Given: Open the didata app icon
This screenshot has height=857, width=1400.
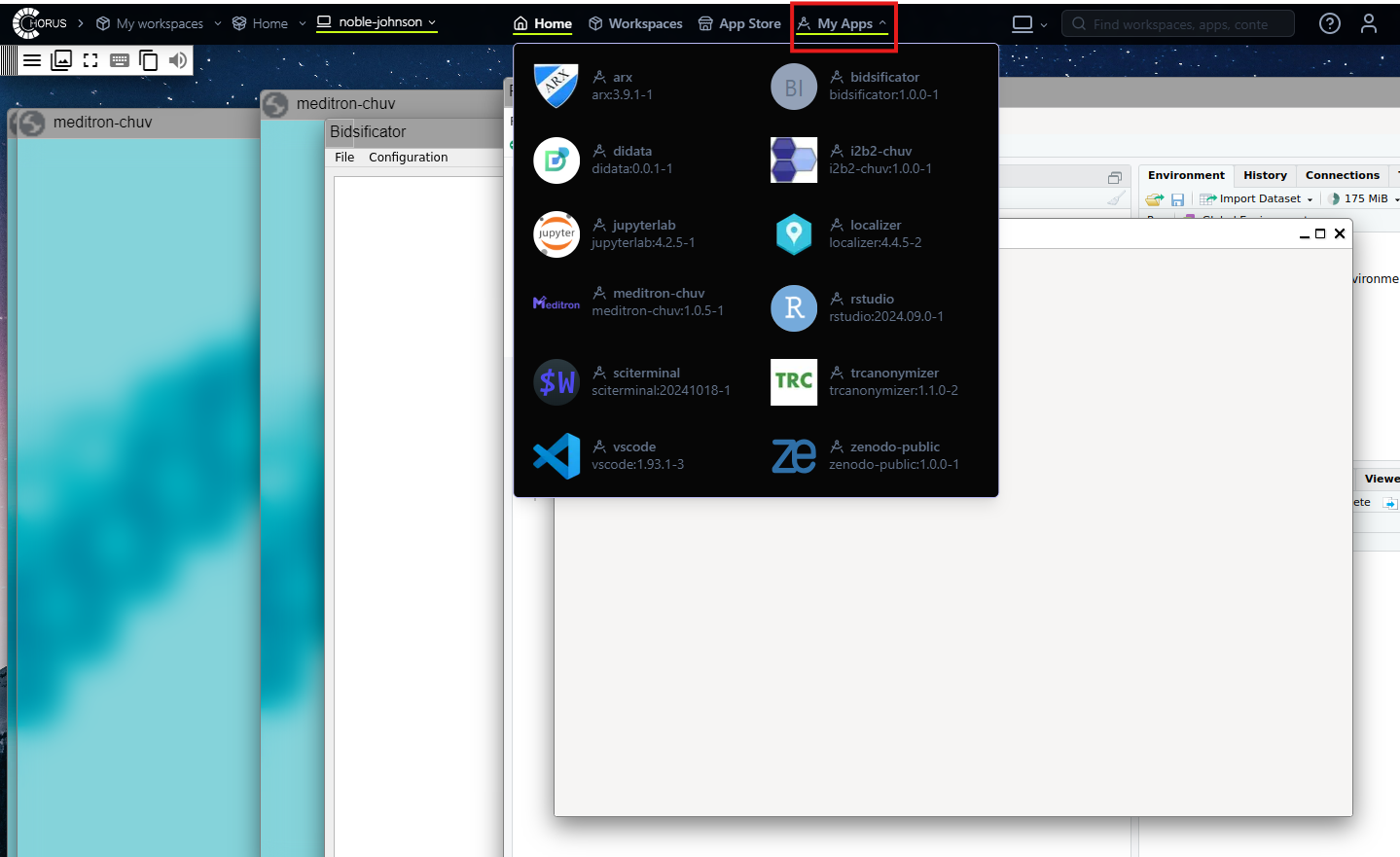Looking at the screenshot, I should (x=556, y=161).
